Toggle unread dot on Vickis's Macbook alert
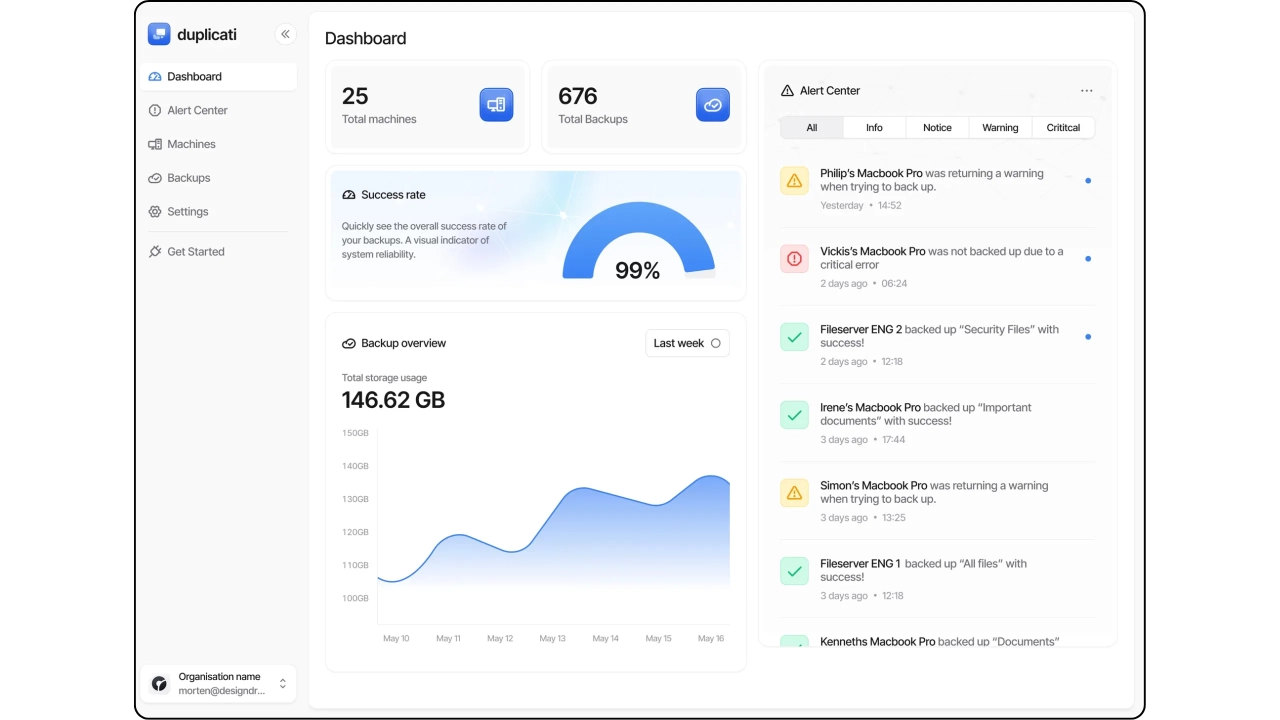 [x=1088, y=259]
